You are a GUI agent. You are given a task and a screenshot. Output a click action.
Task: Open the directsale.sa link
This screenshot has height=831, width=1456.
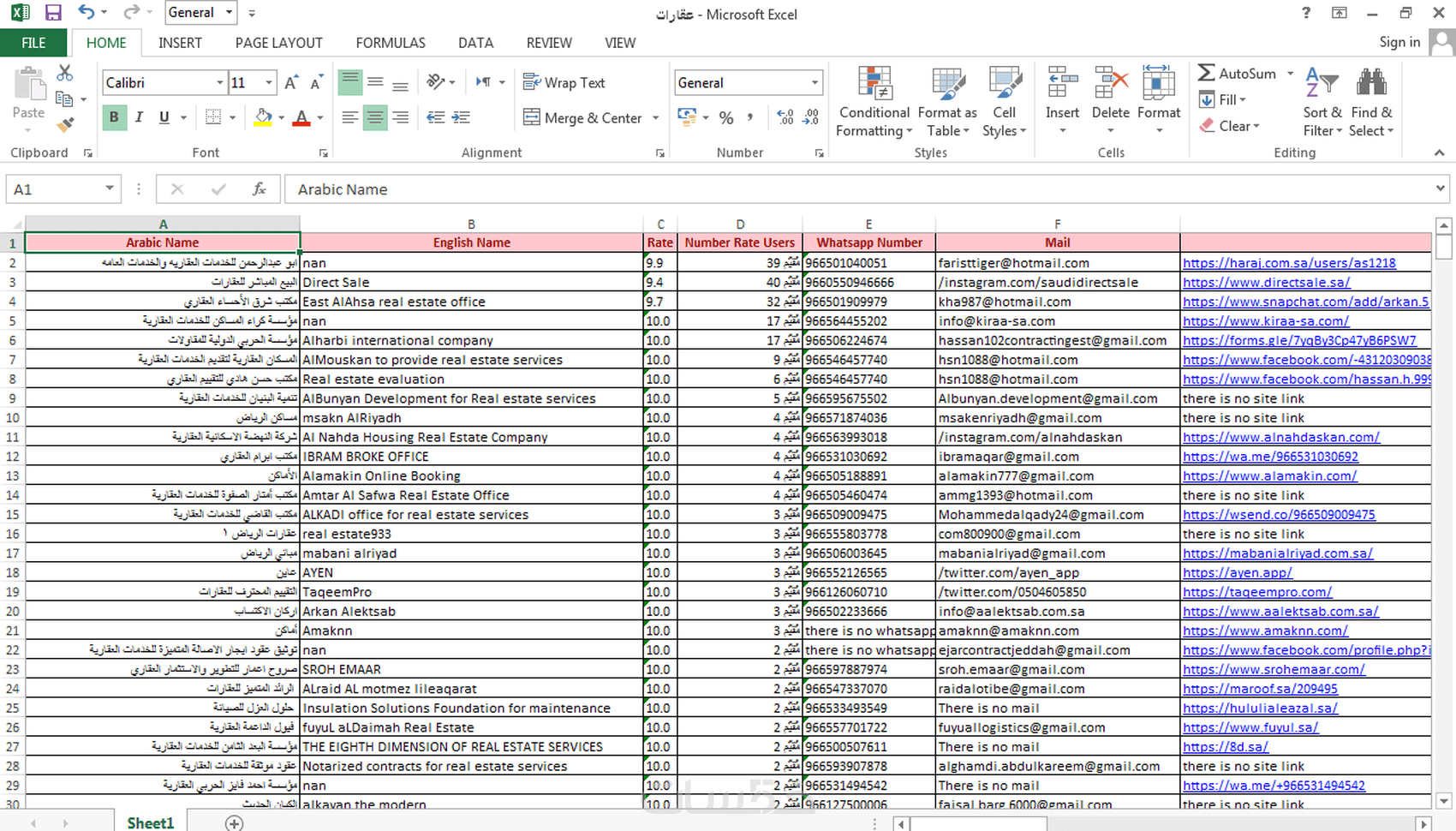[1266, 282]
